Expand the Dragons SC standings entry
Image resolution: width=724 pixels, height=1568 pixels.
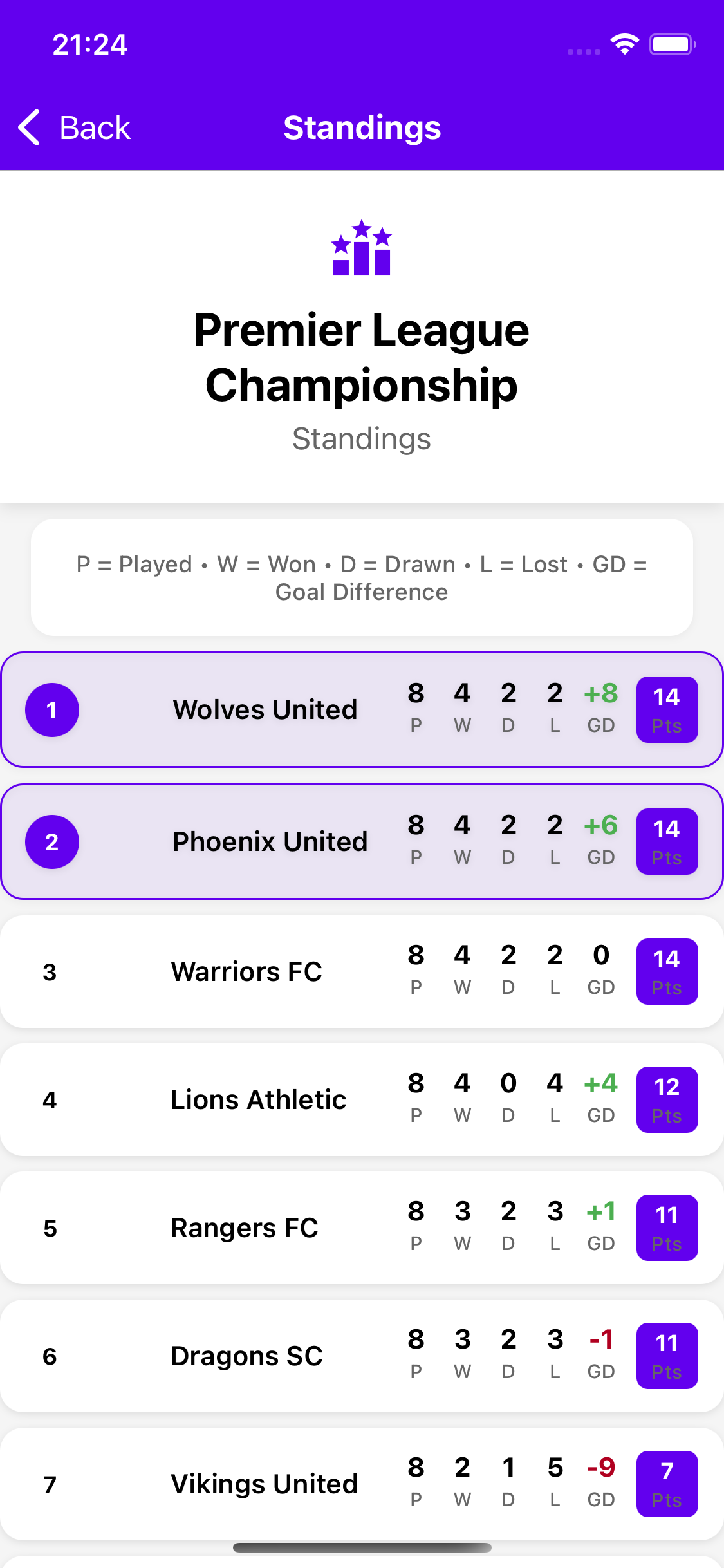(x=362, y=1356)
